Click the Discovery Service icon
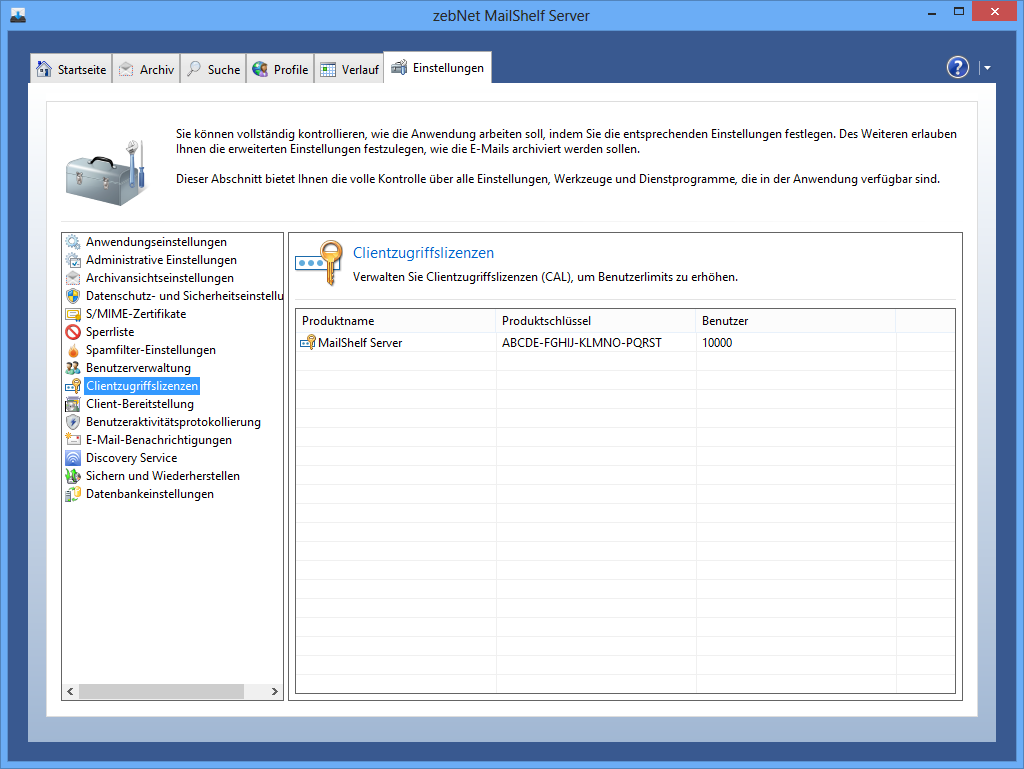Viewport: 1024px width, 769px height. click(73, 458)
